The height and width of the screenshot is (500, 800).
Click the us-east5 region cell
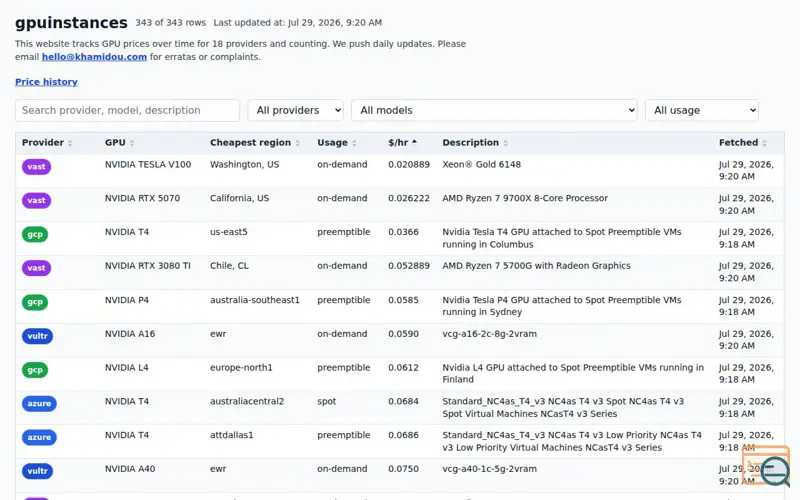(229, 232)
